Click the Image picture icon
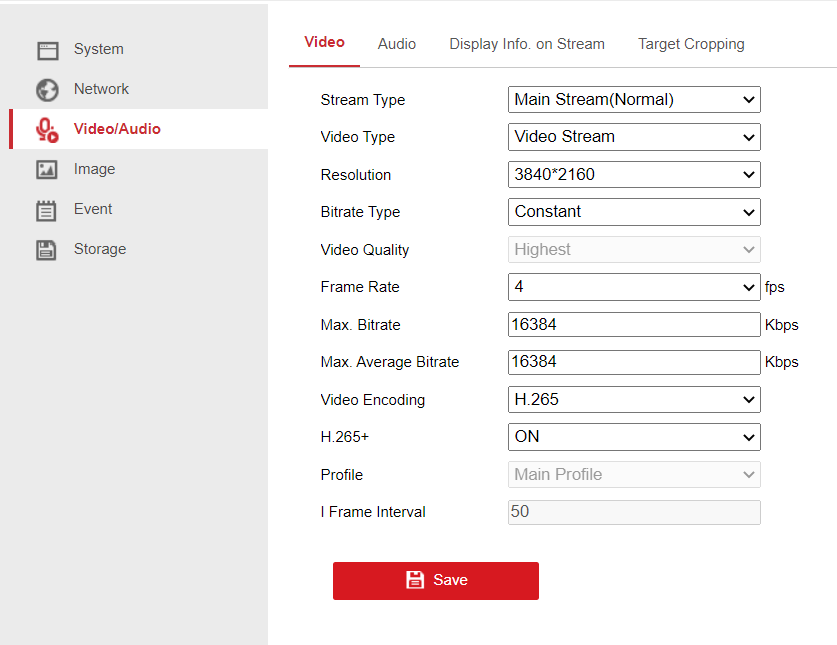Image resolution: width=837 pixels, height=645 pixels. [47, 170]
